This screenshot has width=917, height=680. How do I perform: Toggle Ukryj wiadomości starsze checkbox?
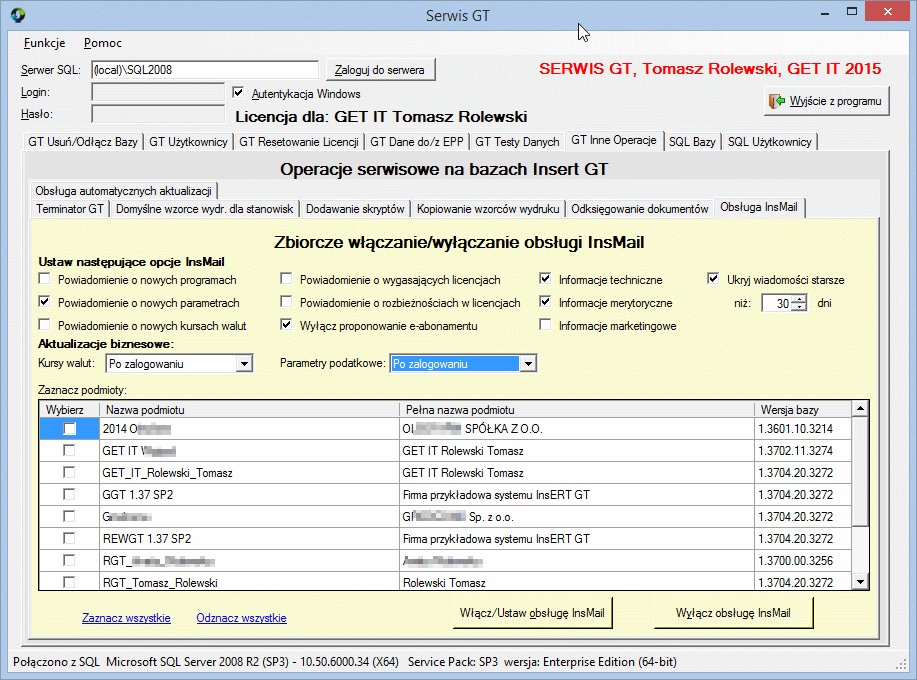(x=713, y=278)
